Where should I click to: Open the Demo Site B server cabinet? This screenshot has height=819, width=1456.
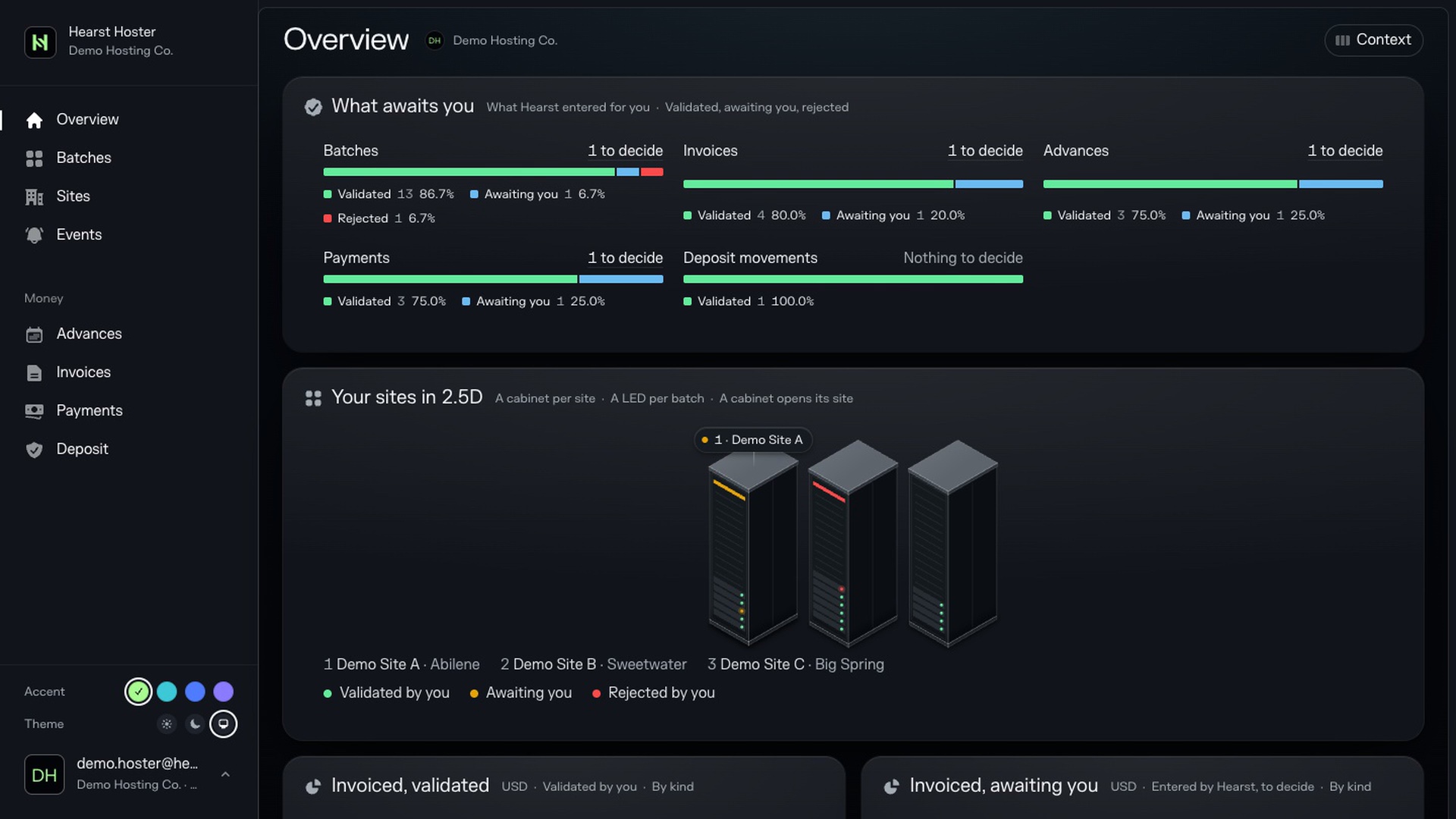pos(852,543)
